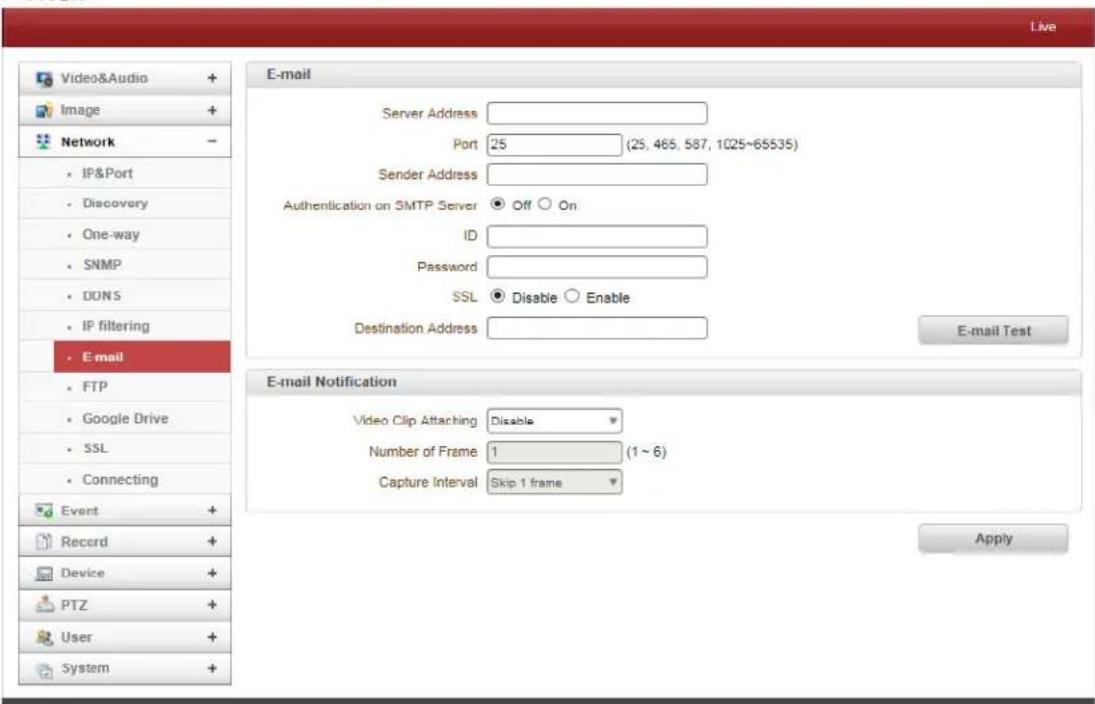The height and width of the screenshot is (704, 1095).
Task: Focus the ID input field
Action: [597, 236]
